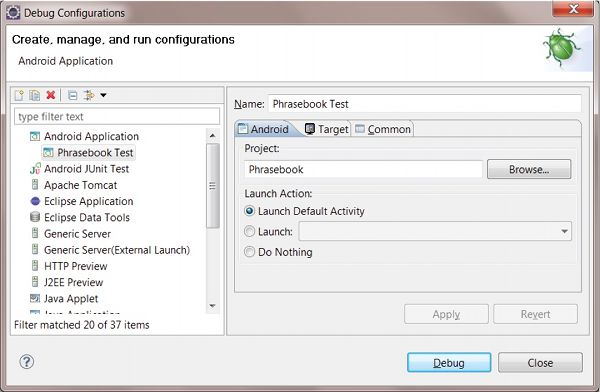Click the Debug Configurations title bar icon
The height and width of the screenshot is (392, 600).
[13, 12]
